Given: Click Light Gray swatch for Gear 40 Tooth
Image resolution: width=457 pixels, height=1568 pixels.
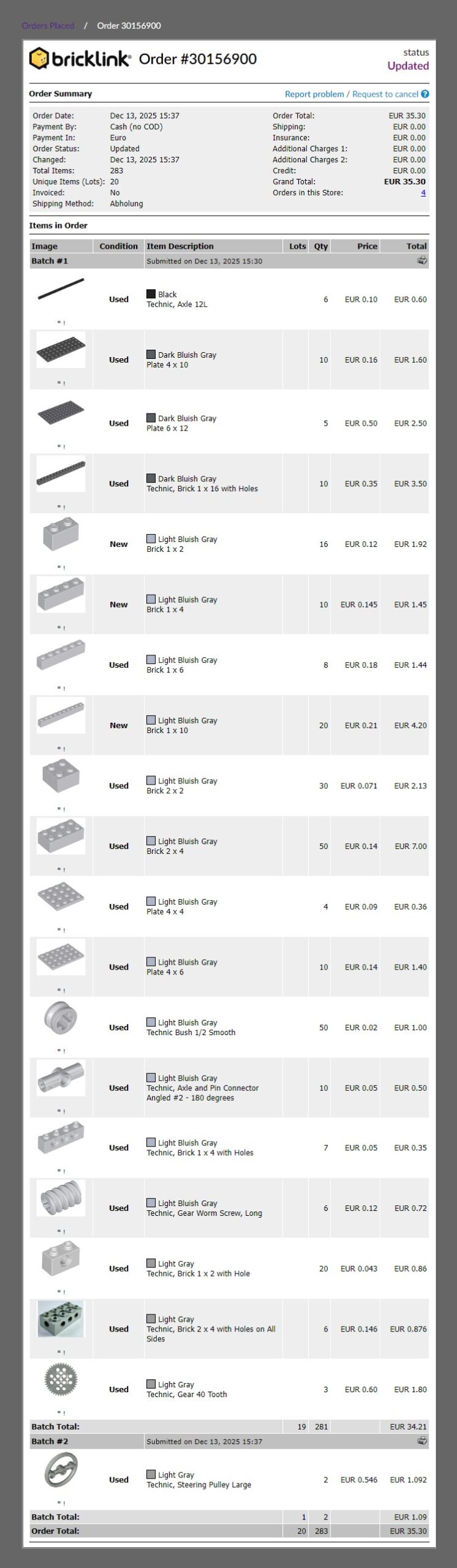Looking at the screenshot, I should pos(151,1384).
